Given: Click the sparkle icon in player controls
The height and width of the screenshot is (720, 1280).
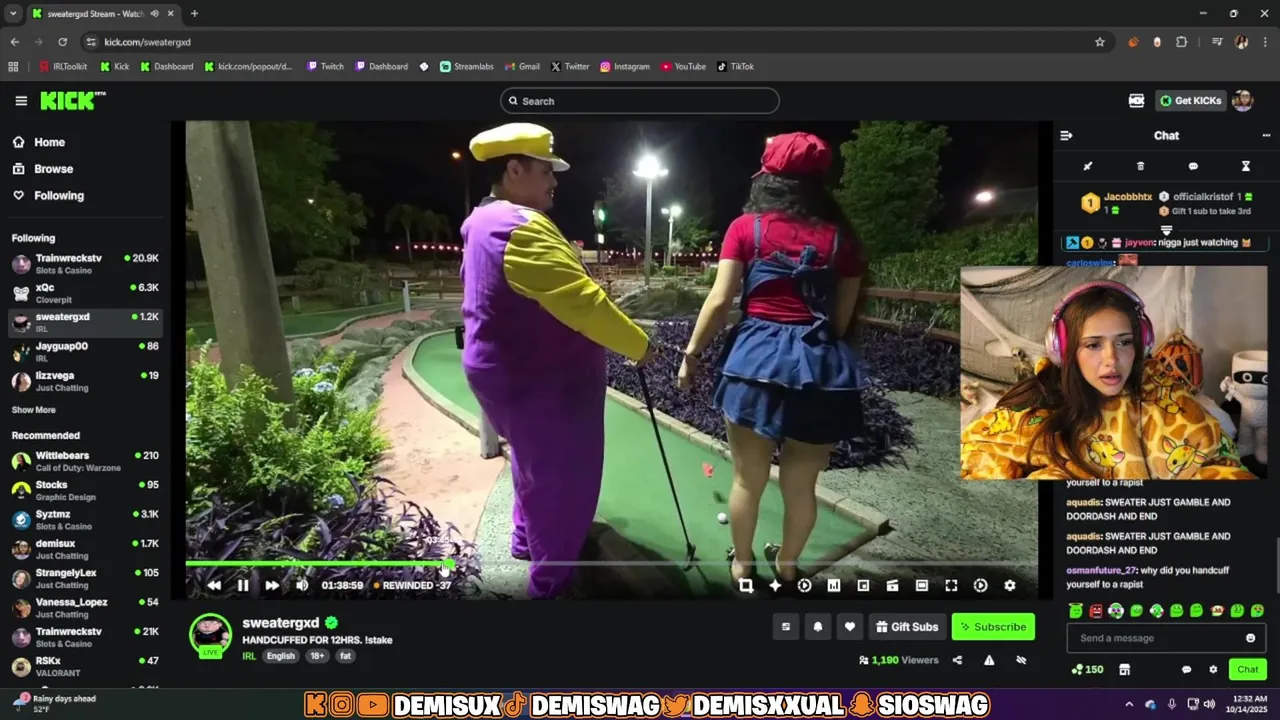Looking at the screenshot, I should 775,586.
